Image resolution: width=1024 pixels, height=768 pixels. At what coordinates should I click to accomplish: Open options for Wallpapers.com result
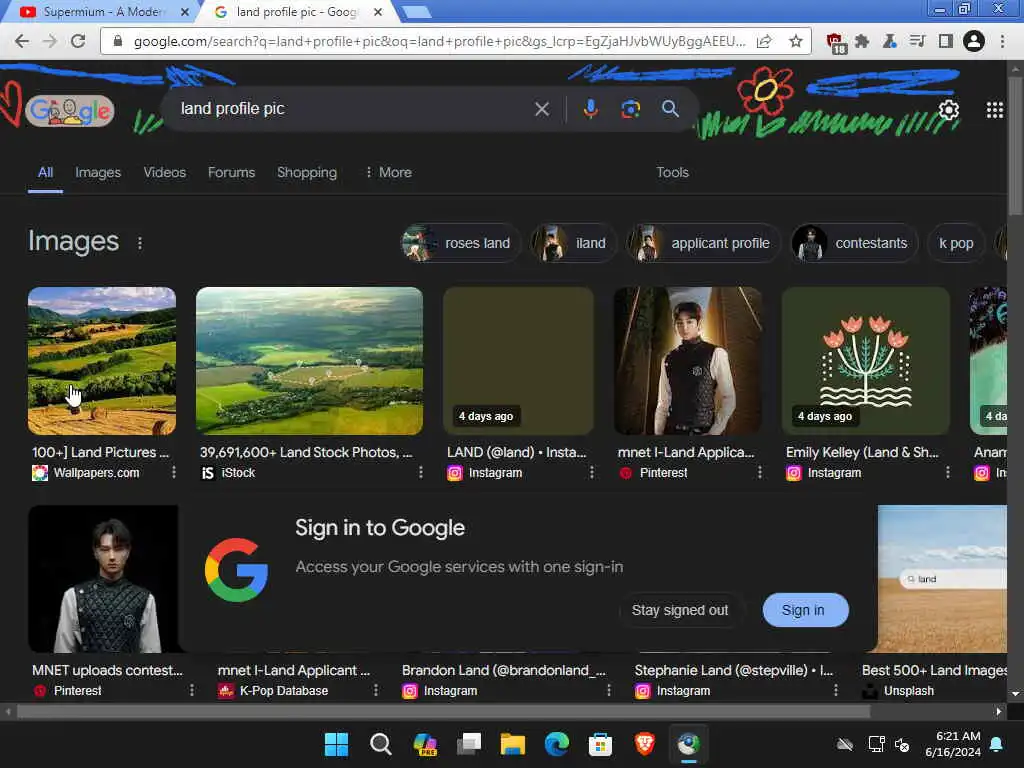pos(174,472)
